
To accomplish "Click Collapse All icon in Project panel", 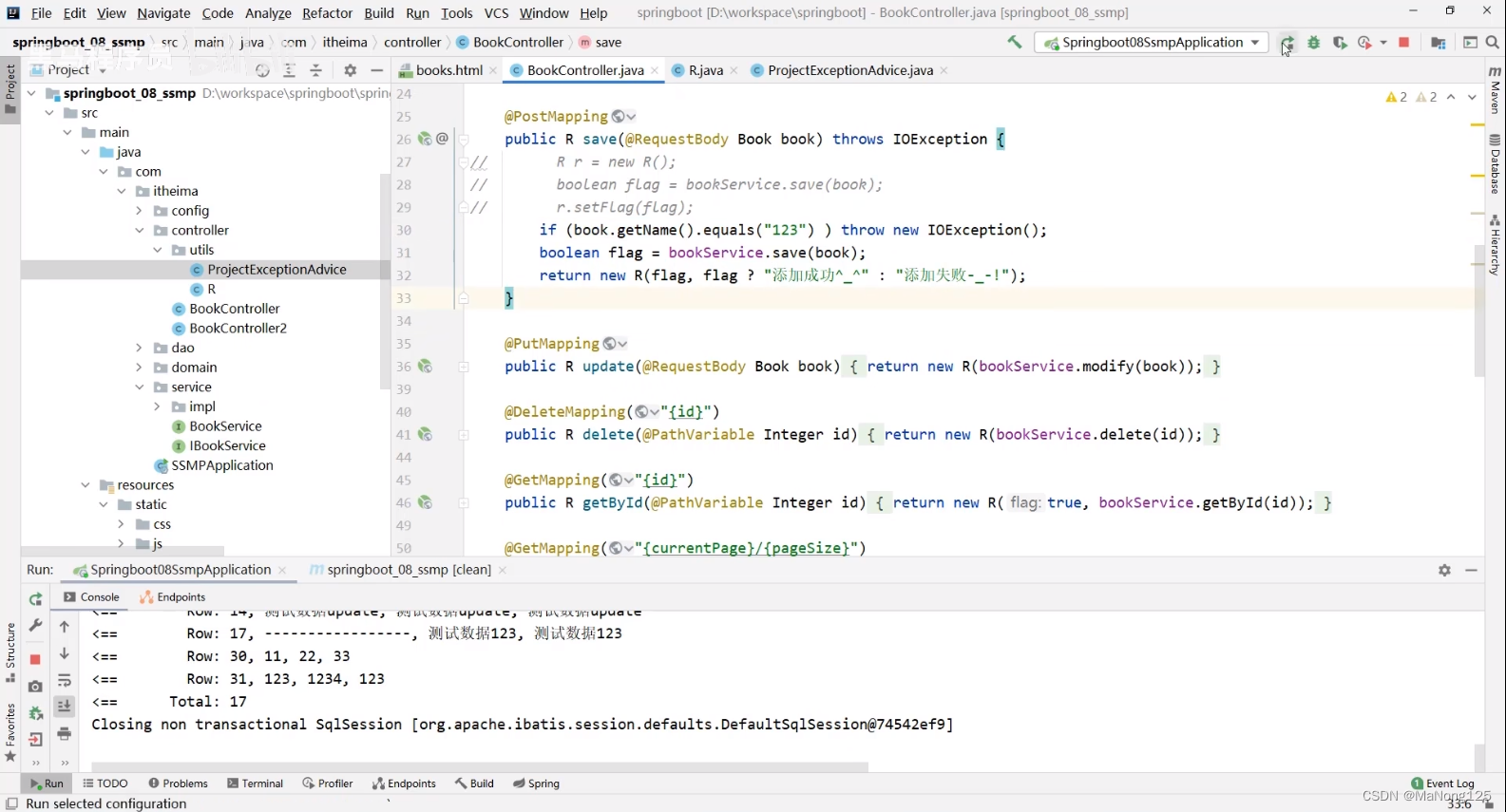I will 316,70.
